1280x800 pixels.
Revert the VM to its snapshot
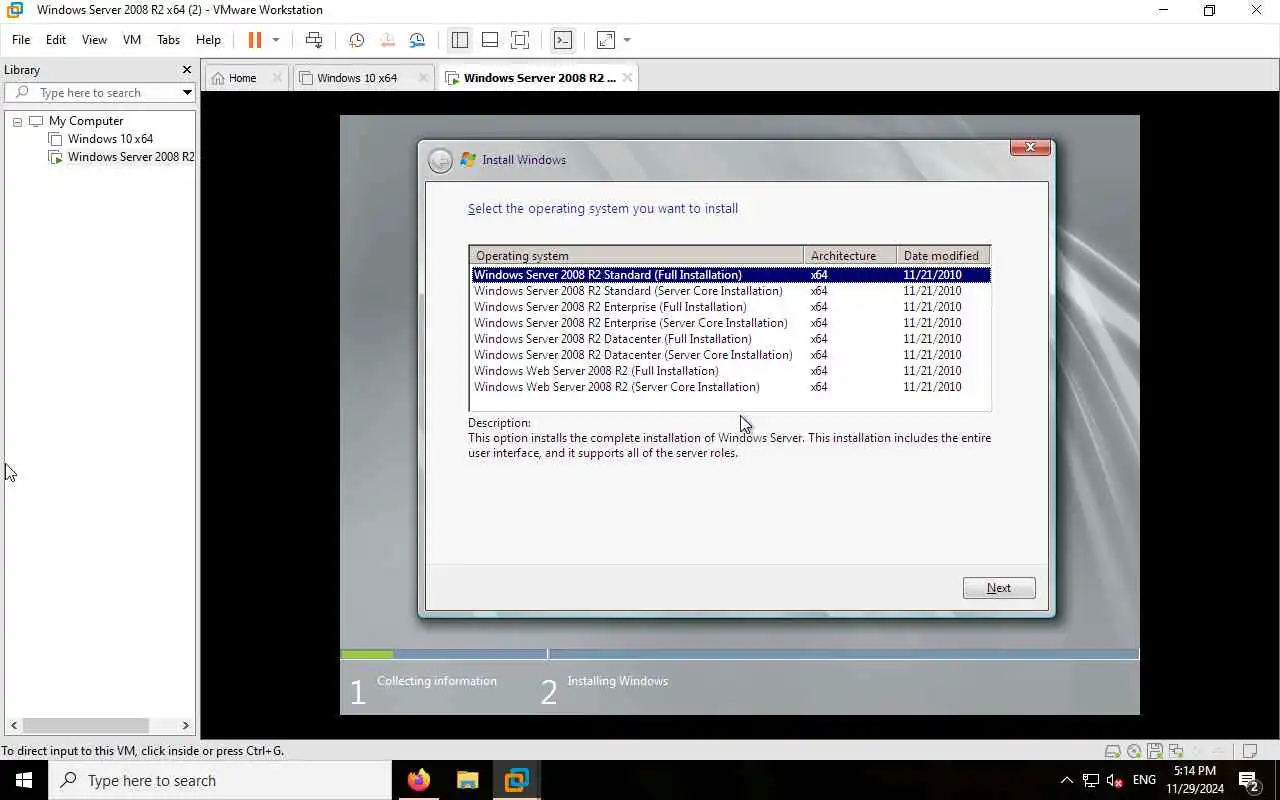click(387, 40)
